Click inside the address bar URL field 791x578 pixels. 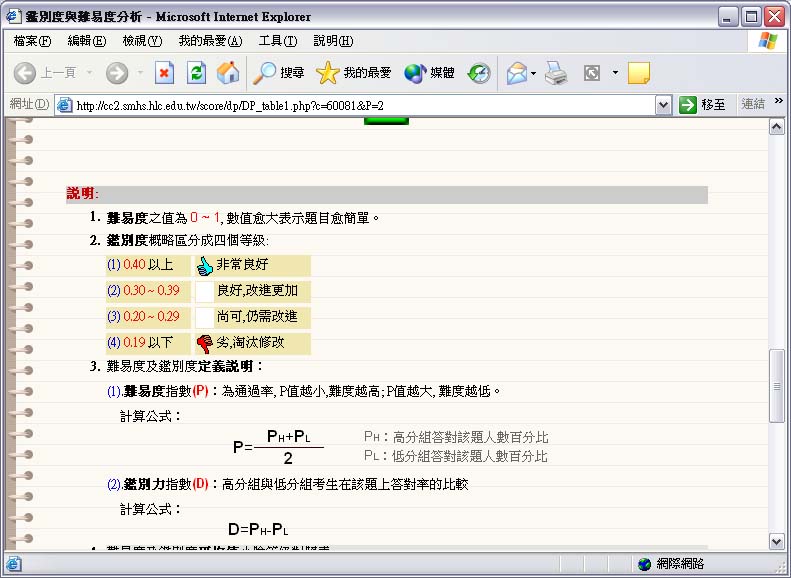[360, 105]
